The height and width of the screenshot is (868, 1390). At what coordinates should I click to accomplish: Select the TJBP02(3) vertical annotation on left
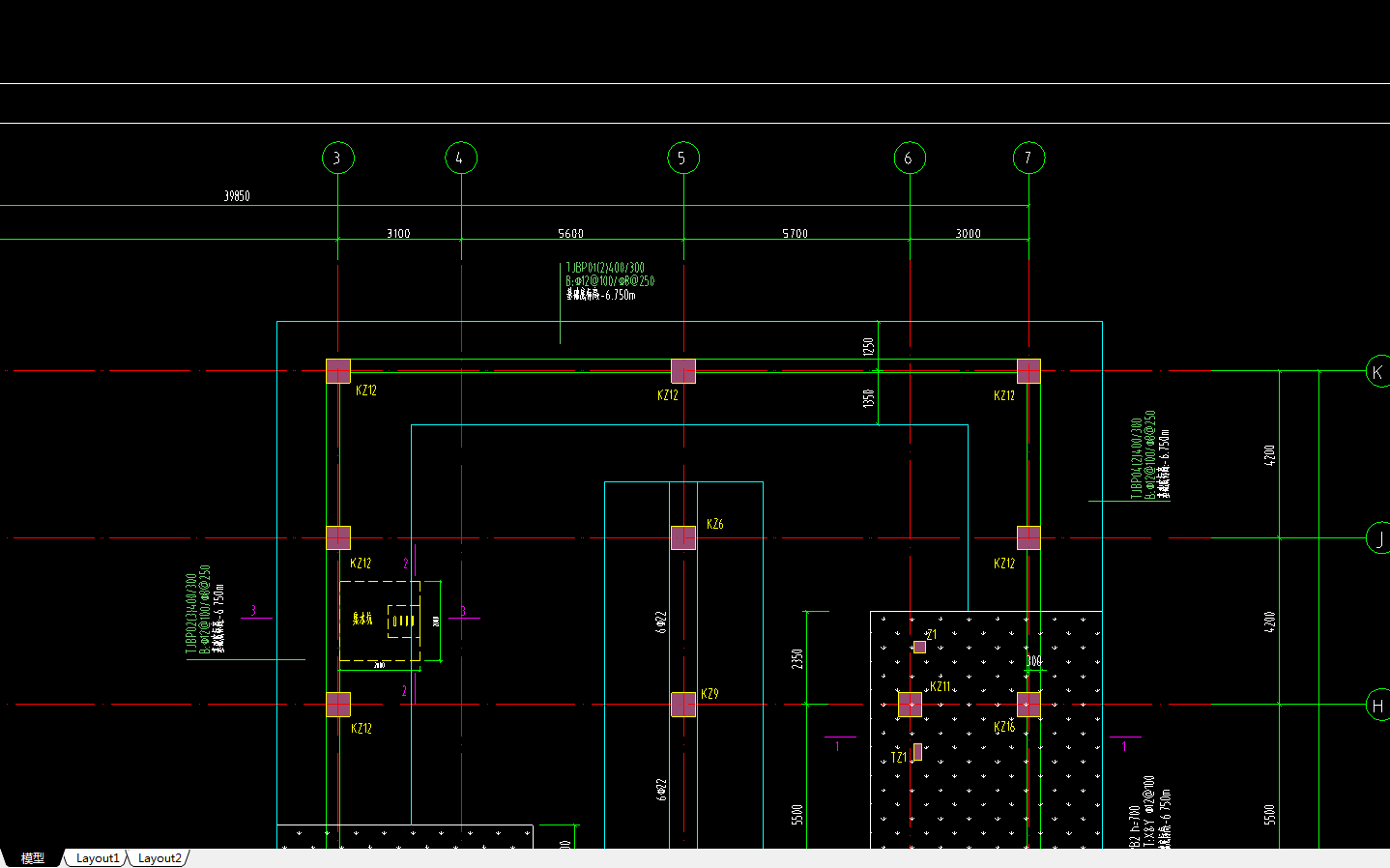[190, 614]
